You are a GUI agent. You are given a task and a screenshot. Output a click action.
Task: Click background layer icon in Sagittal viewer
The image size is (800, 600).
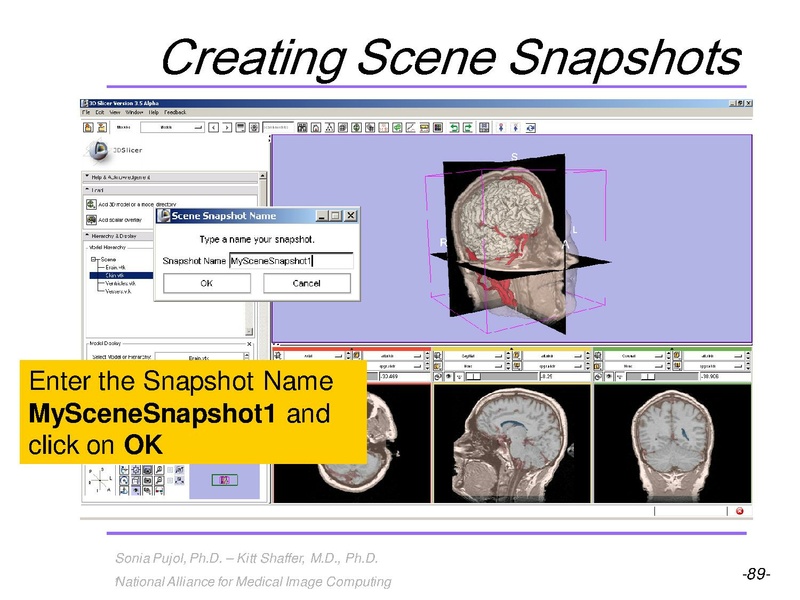pos(517,366)
